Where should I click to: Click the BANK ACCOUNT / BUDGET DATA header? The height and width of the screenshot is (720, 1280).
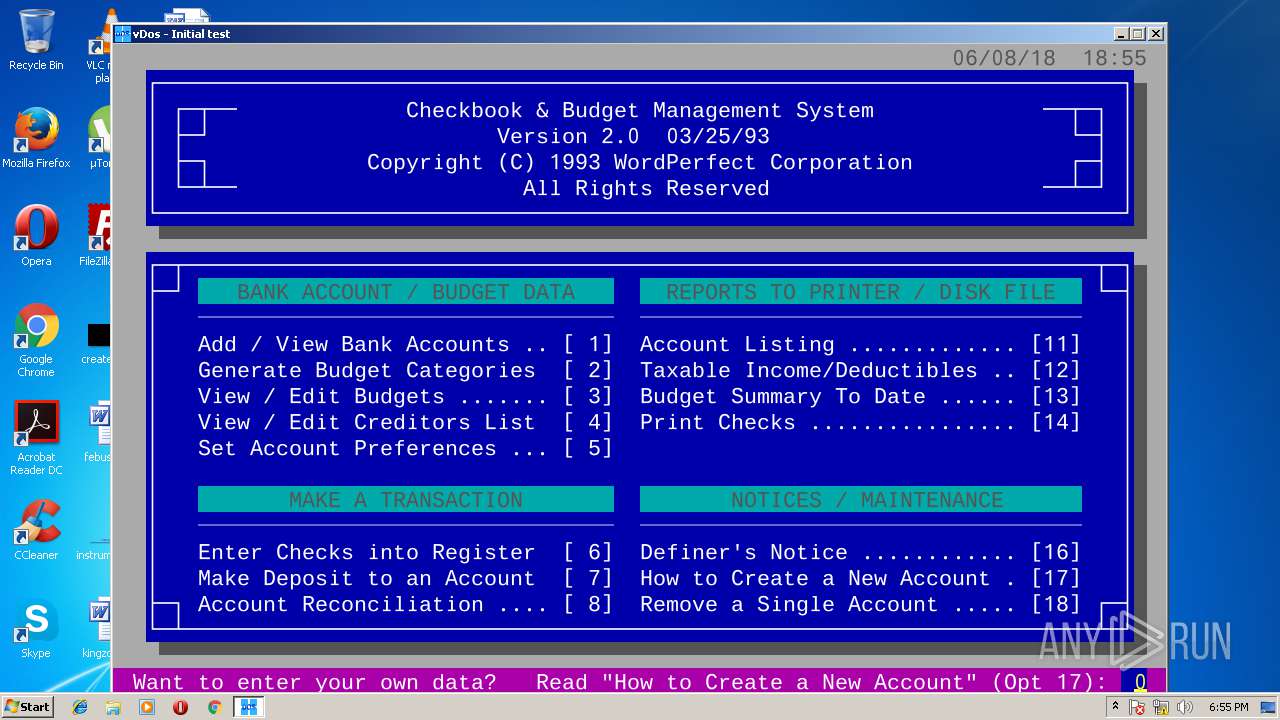tap(406, 291)
